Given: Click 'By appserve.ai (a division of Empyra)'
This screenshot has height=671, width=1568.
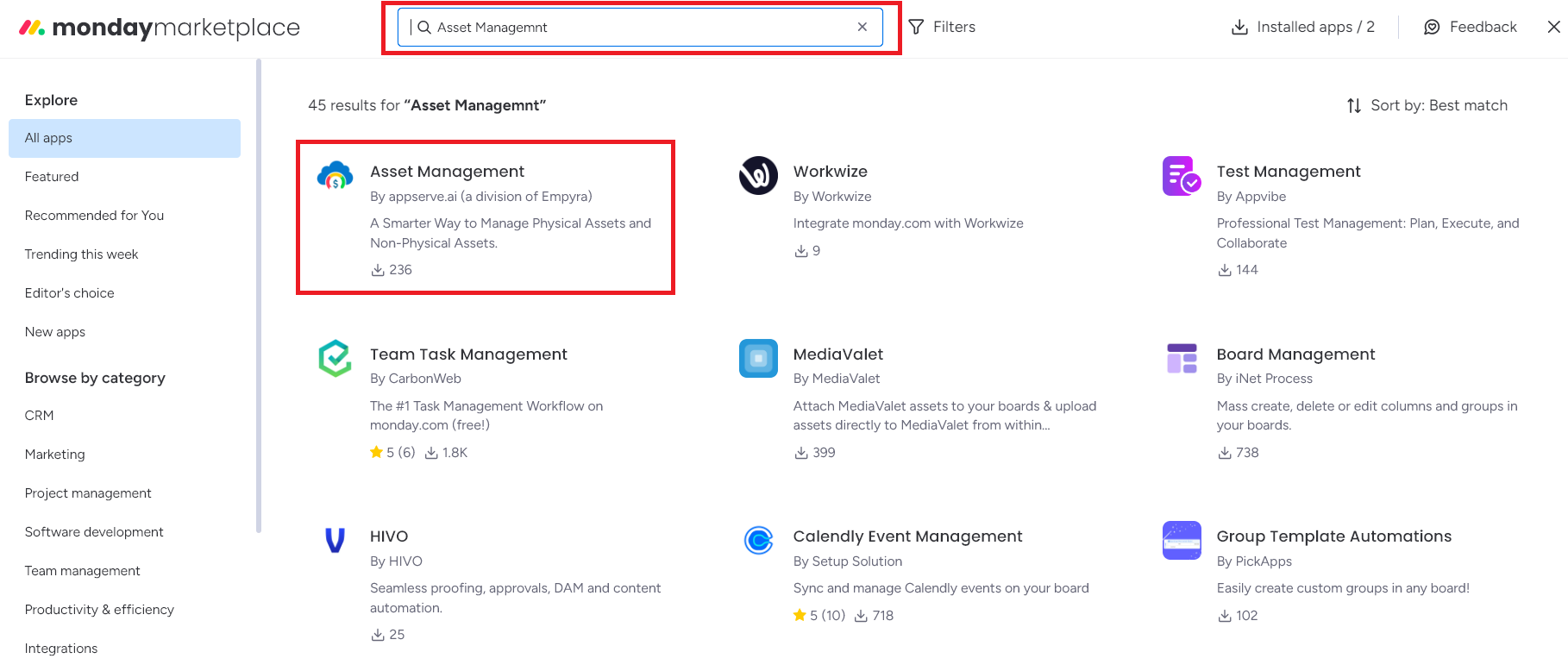Looking at the screenshot, I should 481,197.
